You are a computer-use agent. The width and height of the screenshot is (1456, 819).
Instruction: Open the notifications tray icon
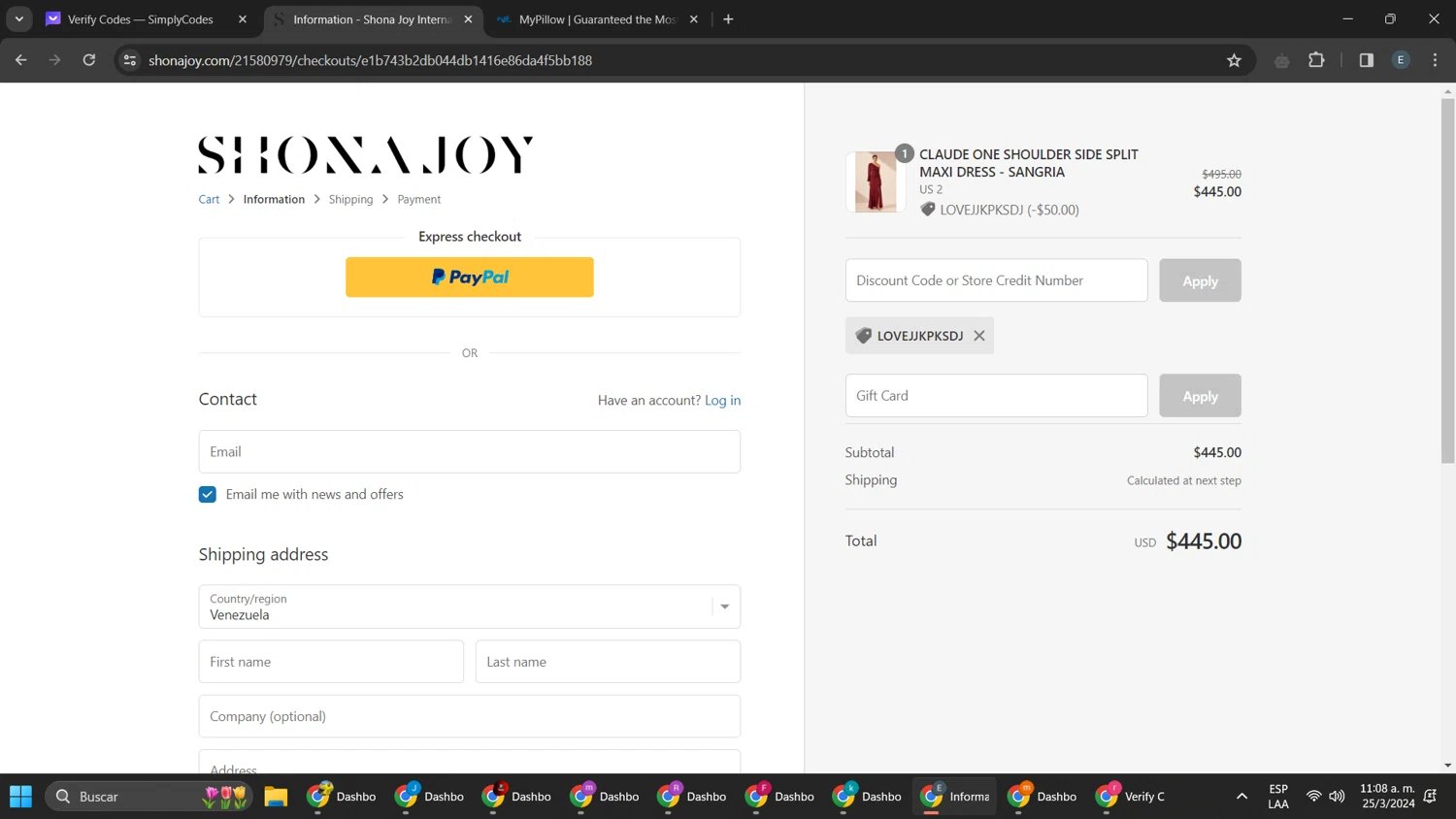coord(1430,797)
